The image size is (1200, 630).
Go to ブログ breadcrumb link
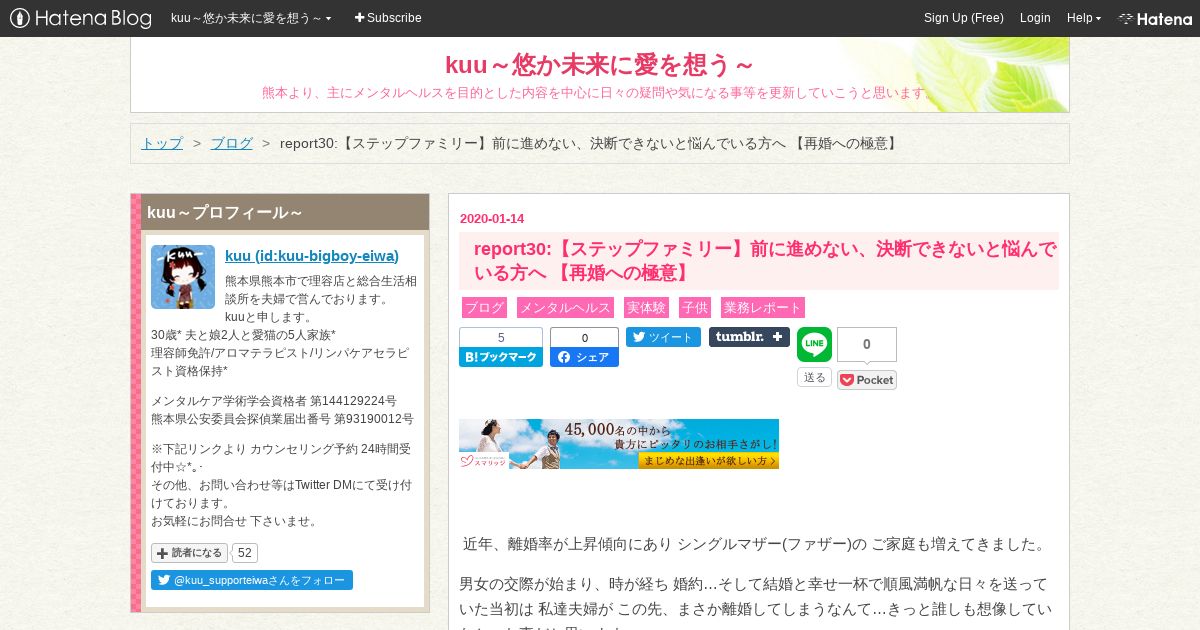(x=231, y=143)
